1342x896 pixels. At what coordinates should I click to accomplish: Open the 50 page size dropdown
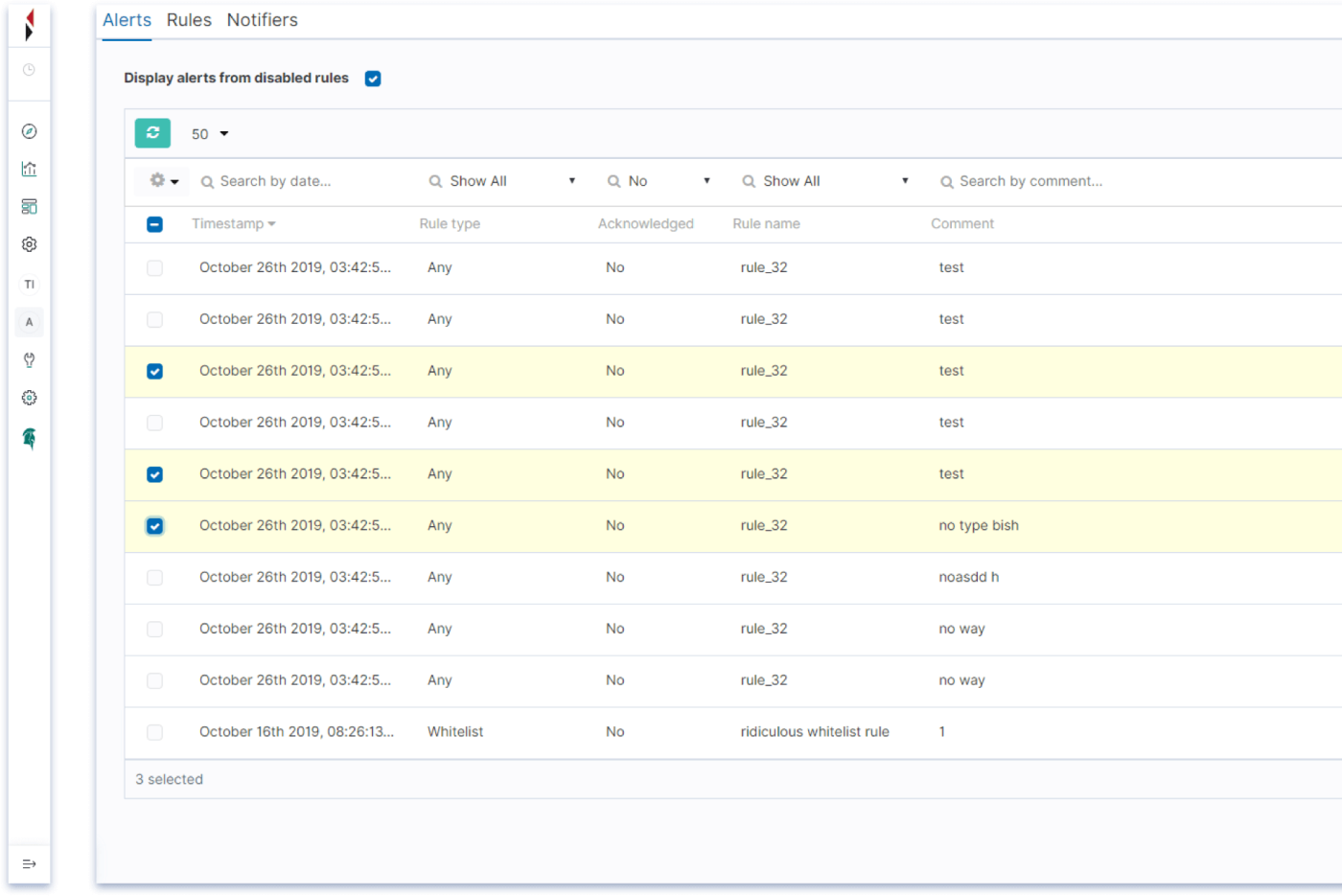point(210,134)
